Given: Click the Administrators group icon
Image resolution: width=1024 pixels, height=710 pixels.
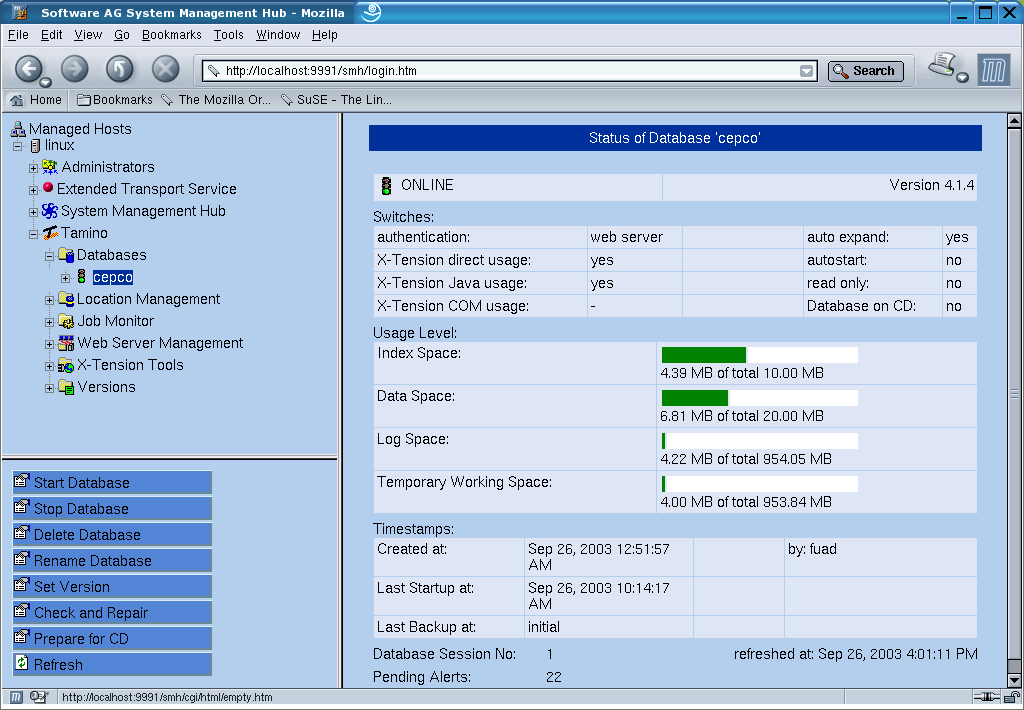Looking at the screenshot, I should (50, 167).
